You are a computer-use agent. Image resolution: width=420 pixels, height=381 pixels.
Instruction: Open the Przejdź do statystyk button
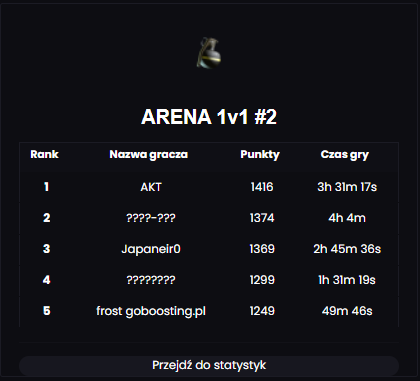(209, 365)
